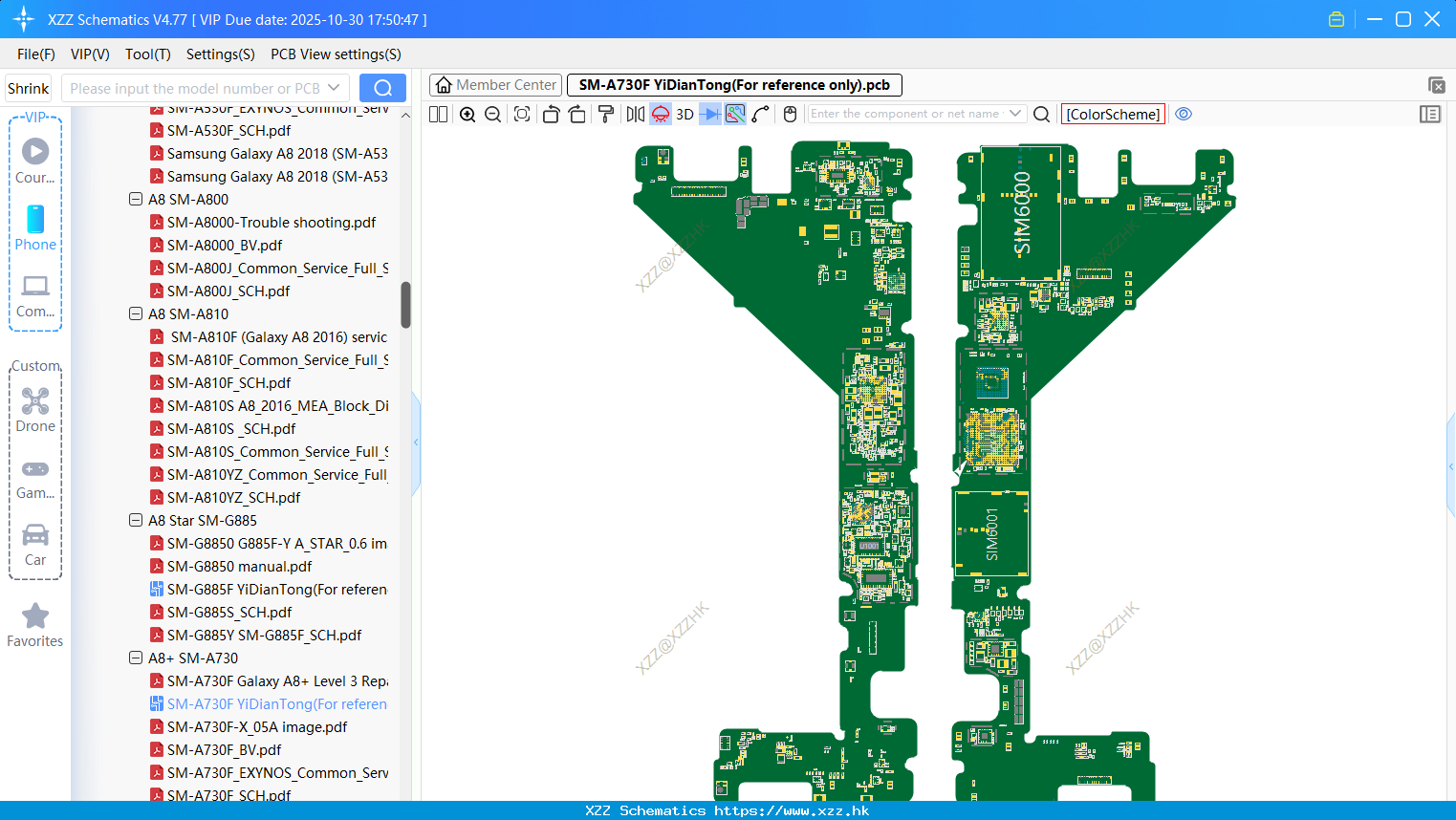Viewport: 1456px width, 820px height.
Task: Mirror the PCB view
Action: tap(636, 114)
